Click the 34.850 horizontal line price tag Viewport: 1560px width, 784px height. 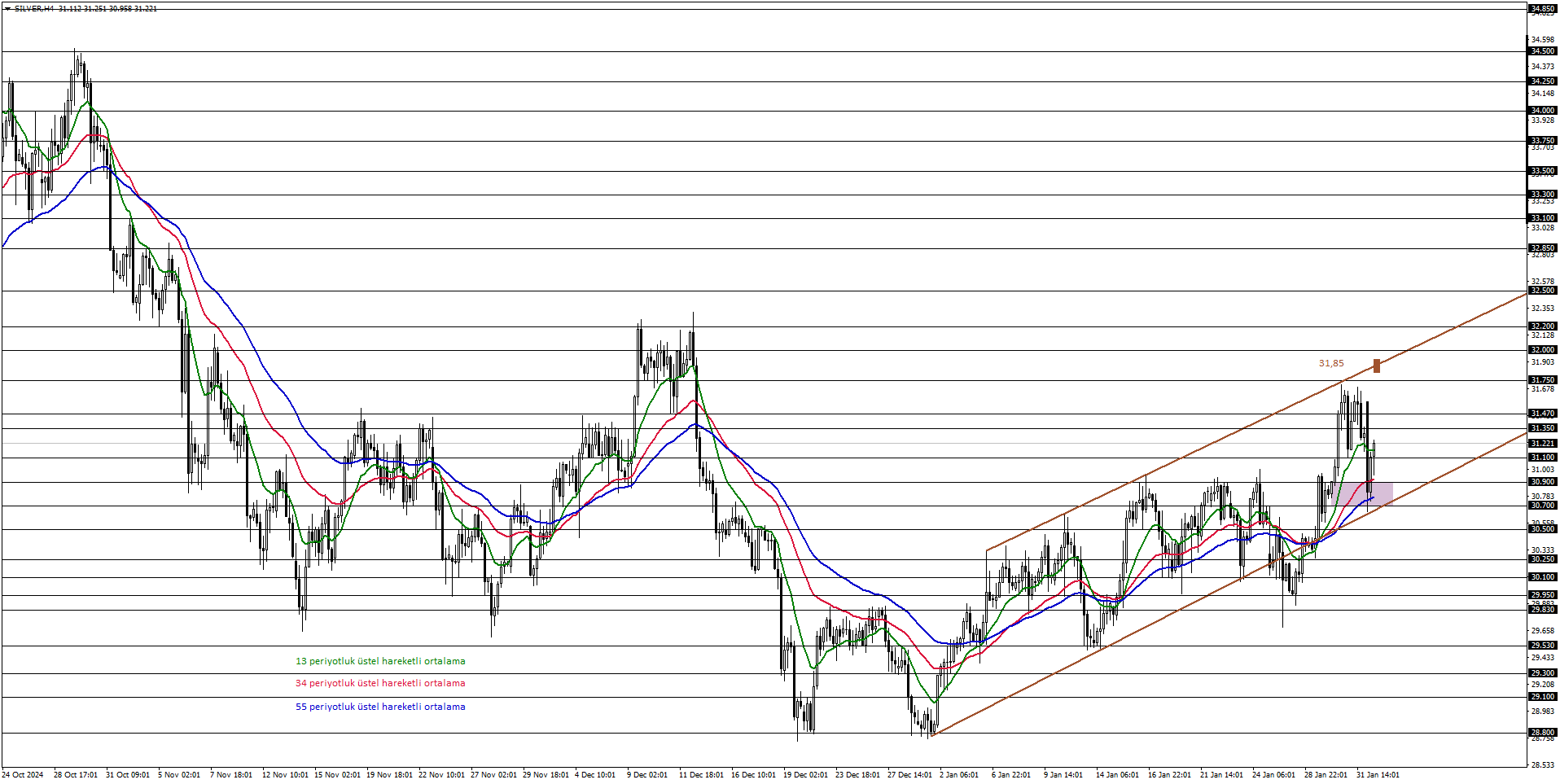pyautogui.click(x=1543, y=9)
